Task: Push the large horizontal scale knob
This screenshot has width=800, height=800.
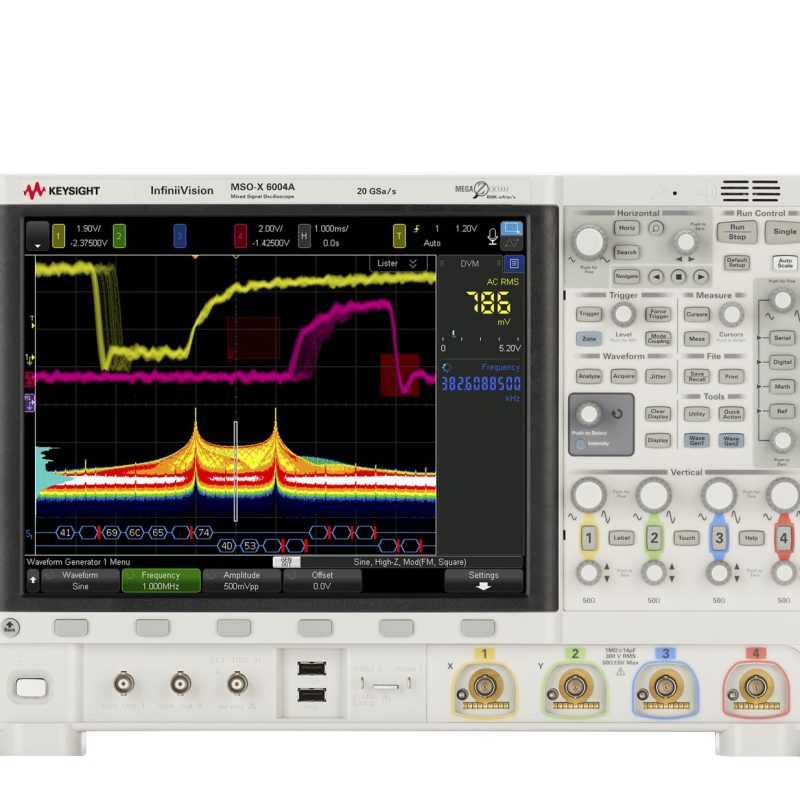Action: click(589, 242)
